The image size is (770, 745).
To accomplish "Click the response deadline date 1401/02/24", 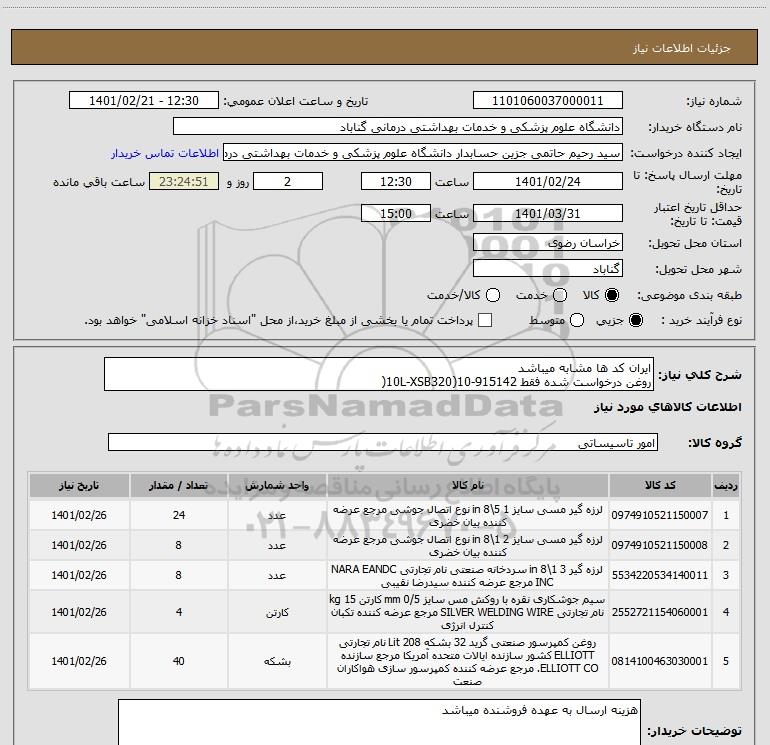I will [548, 181].
